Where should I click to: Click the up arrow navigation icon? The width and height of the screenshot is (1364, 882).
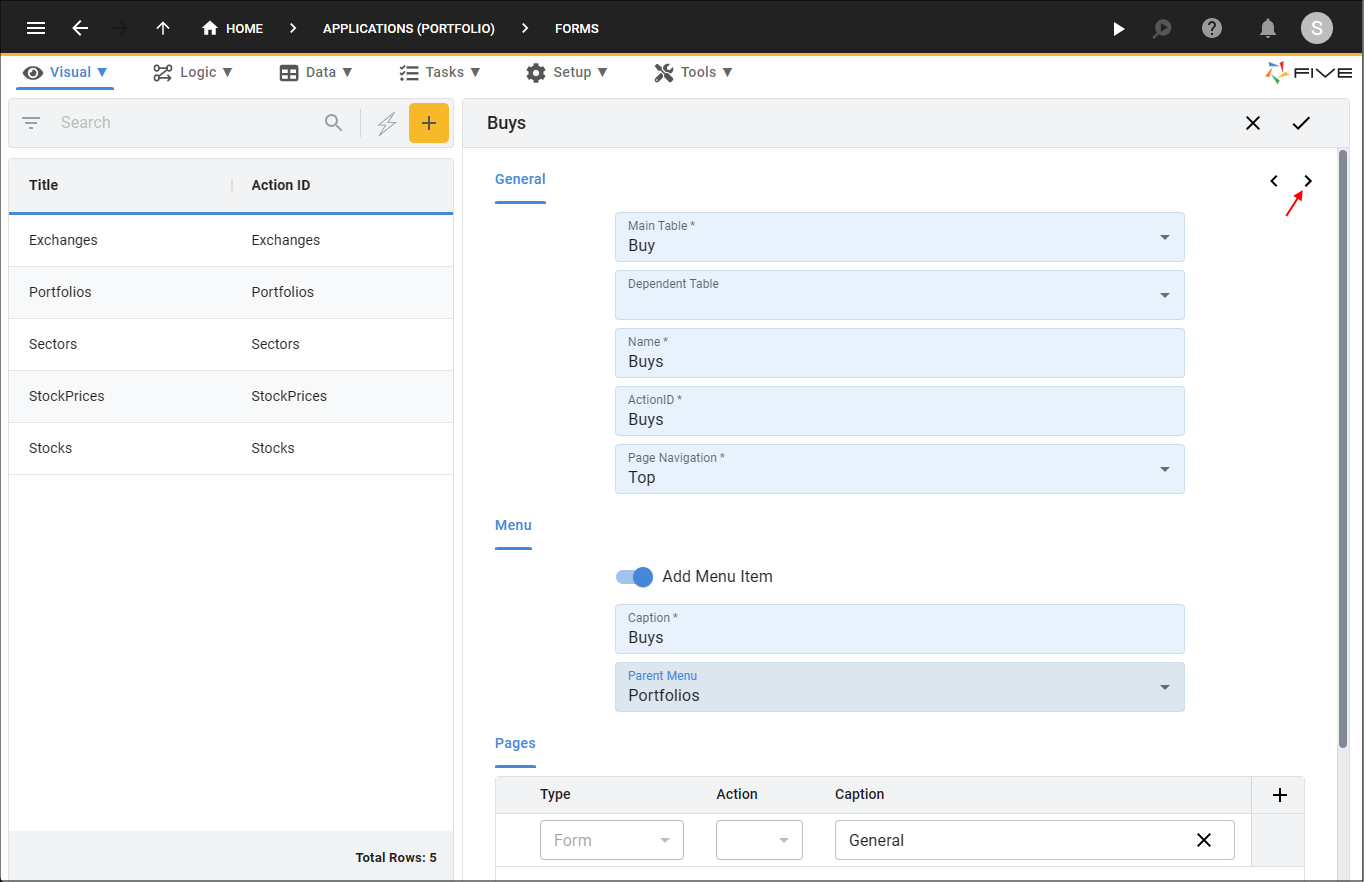click(163, 28)
